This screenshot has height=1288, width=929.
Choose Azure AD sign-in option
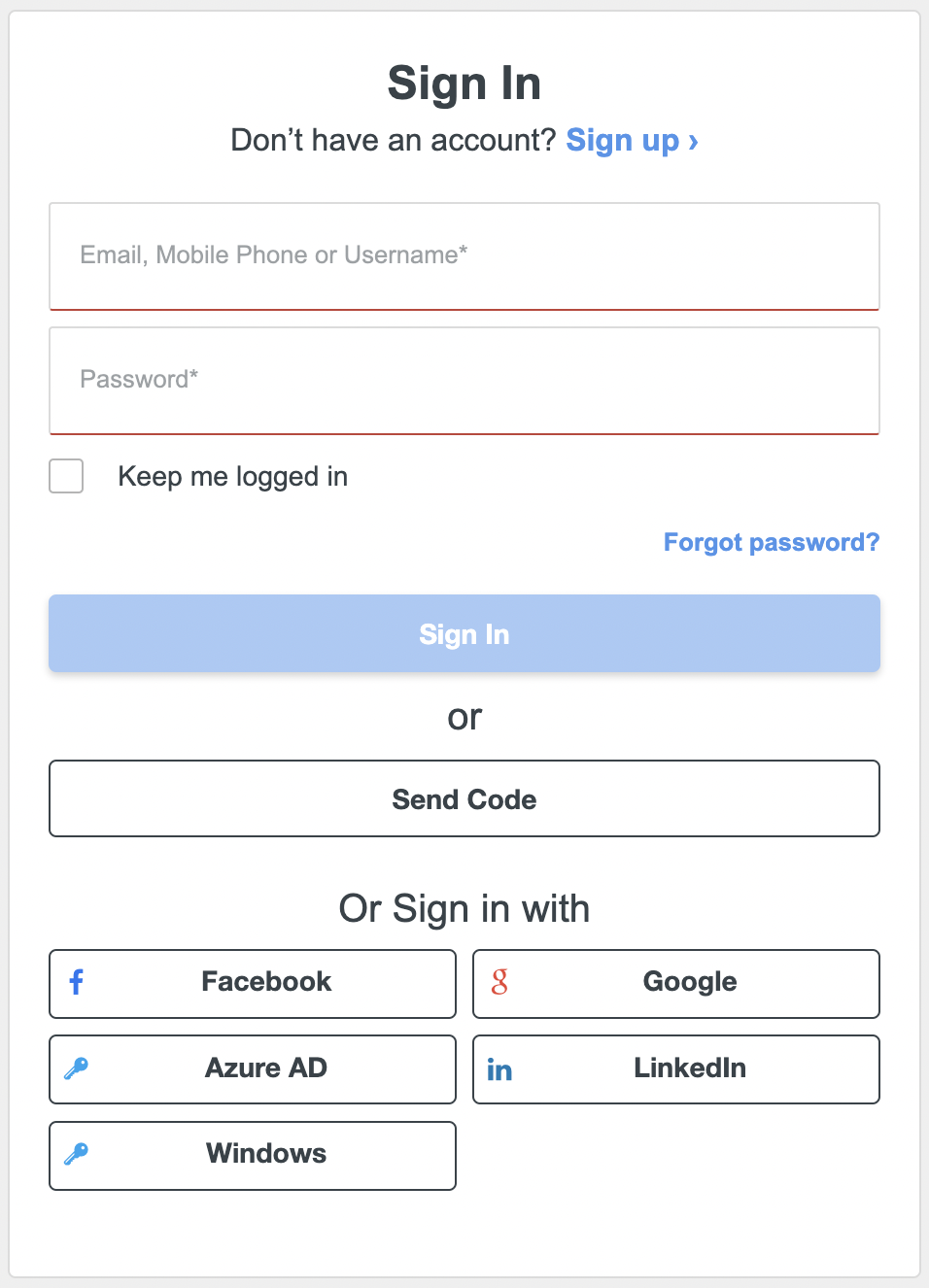point(253,1069)
